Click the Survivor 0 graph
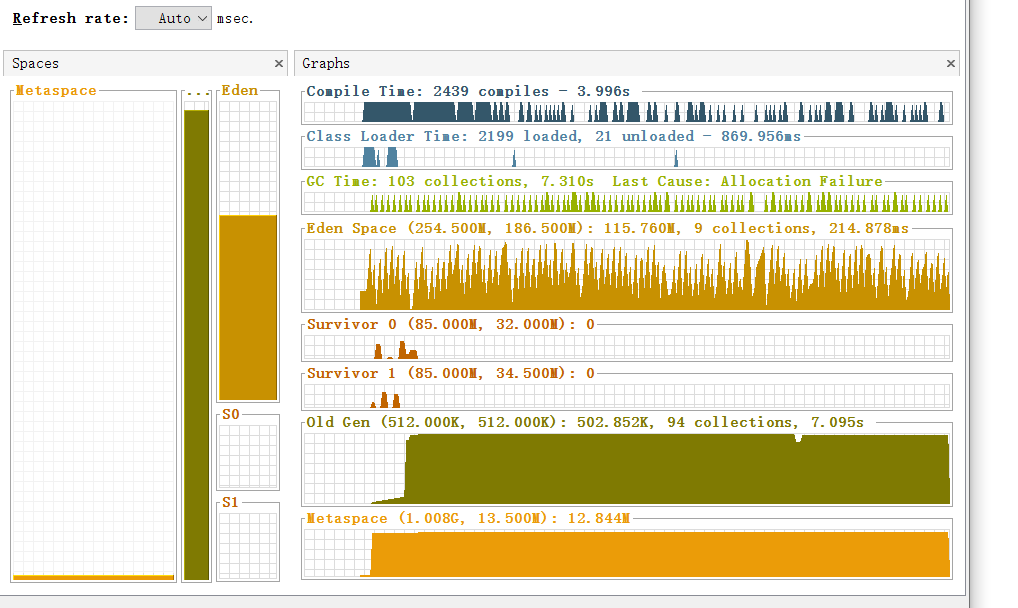1018x608 pixels. pyautogui.click(x=627, y=348)
